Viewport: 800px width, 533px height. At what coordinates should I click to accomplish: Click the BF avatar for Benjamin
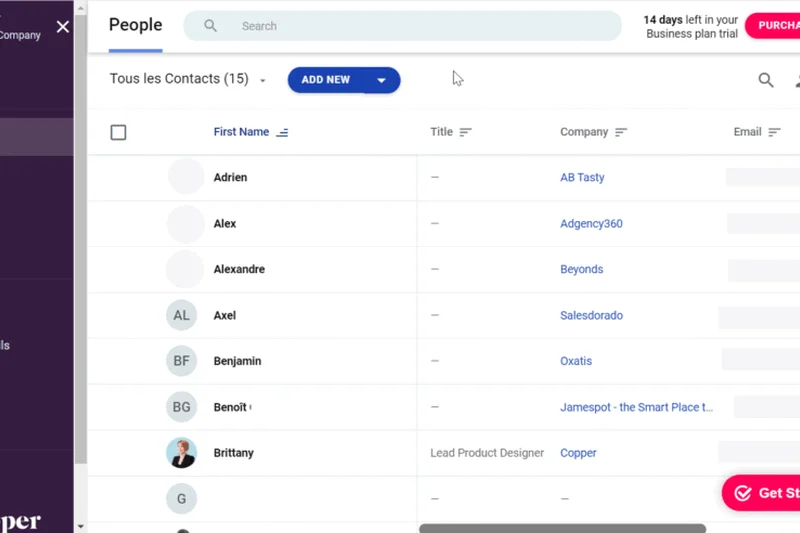pyautogui.click(x=181, y=361)
